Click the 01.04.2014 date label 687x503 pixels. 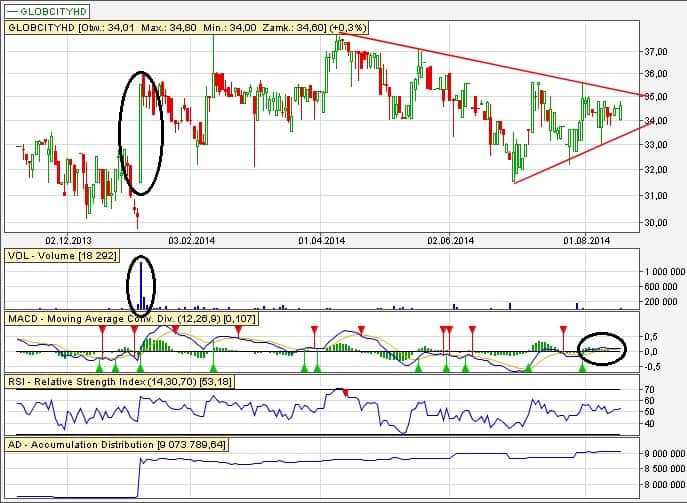pyautogui.click(x=321, y=240)
